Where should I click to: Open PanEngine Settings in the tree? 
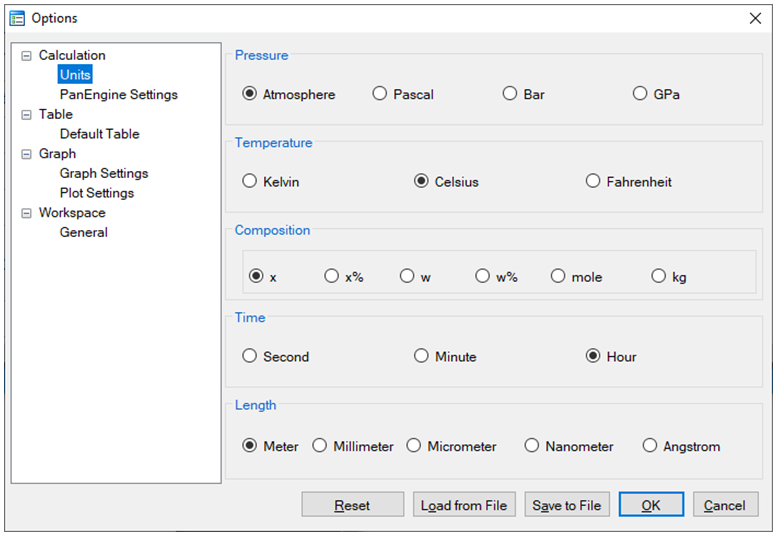coord(118,95)
